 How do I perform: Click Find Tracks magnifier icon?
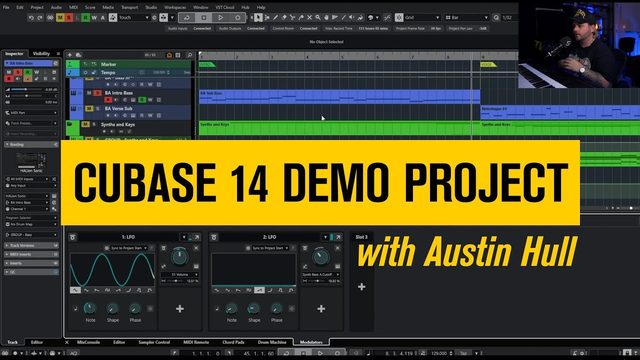point(189,55)
